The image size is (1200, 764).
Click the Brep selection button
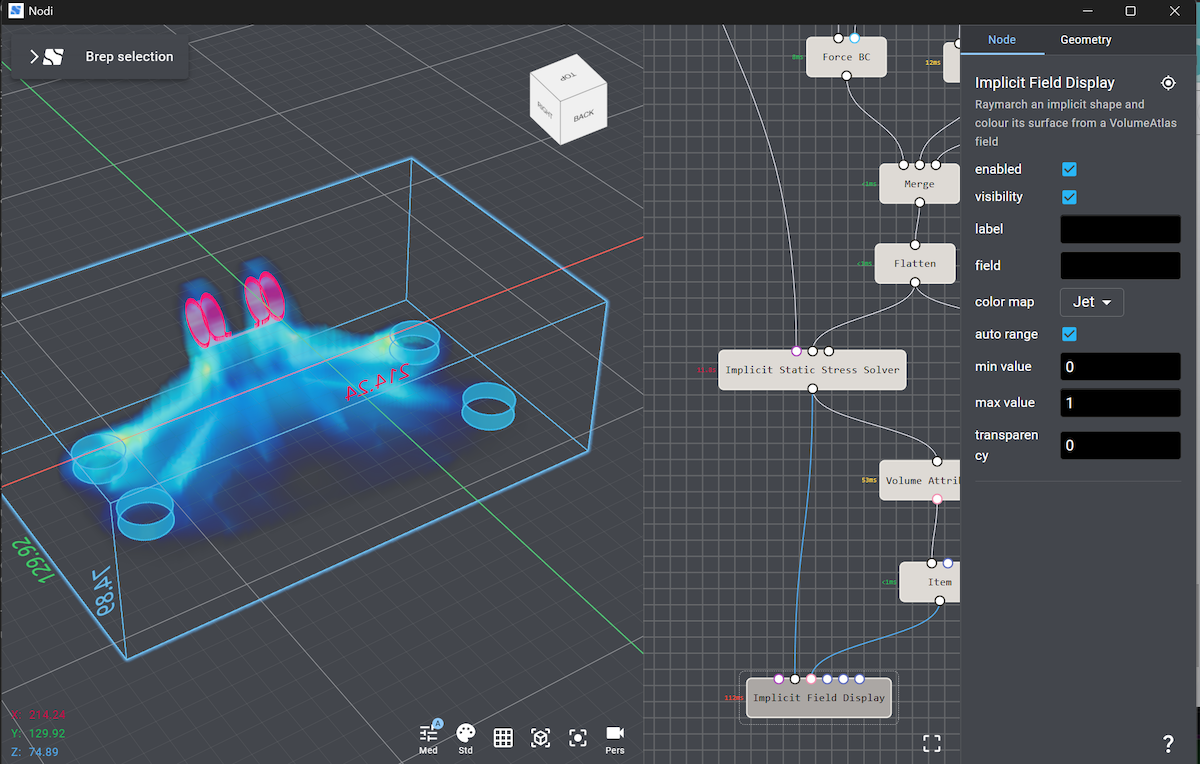pos(99,57)
